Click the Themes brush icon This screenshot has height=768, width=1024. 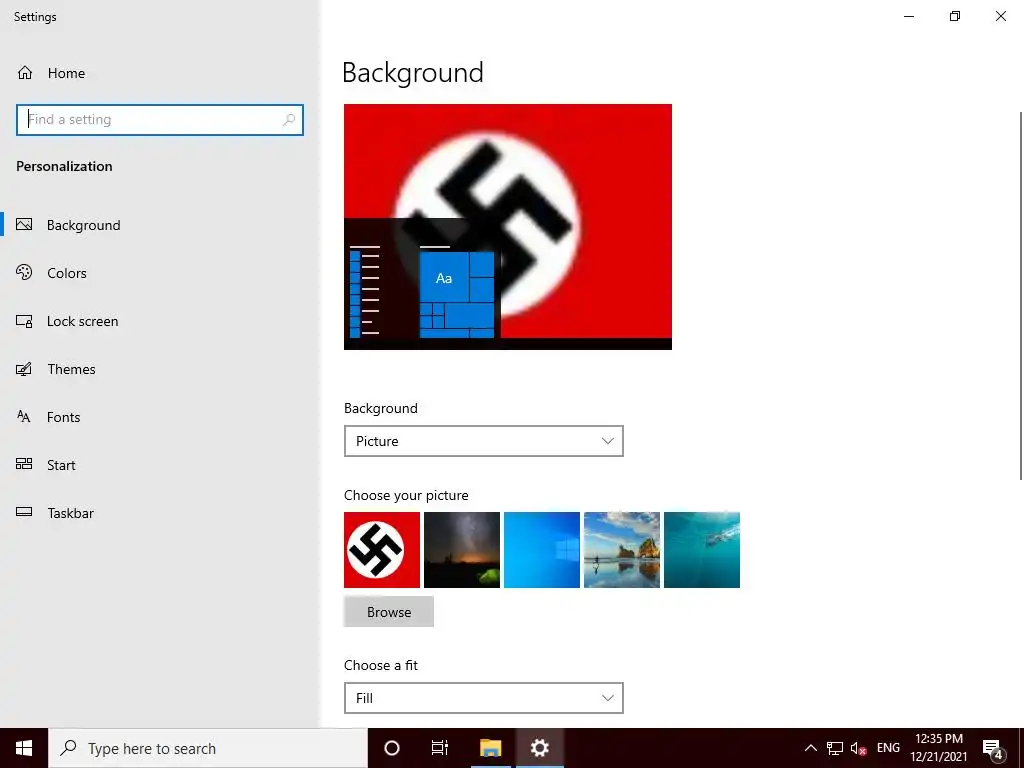(24, 369)
